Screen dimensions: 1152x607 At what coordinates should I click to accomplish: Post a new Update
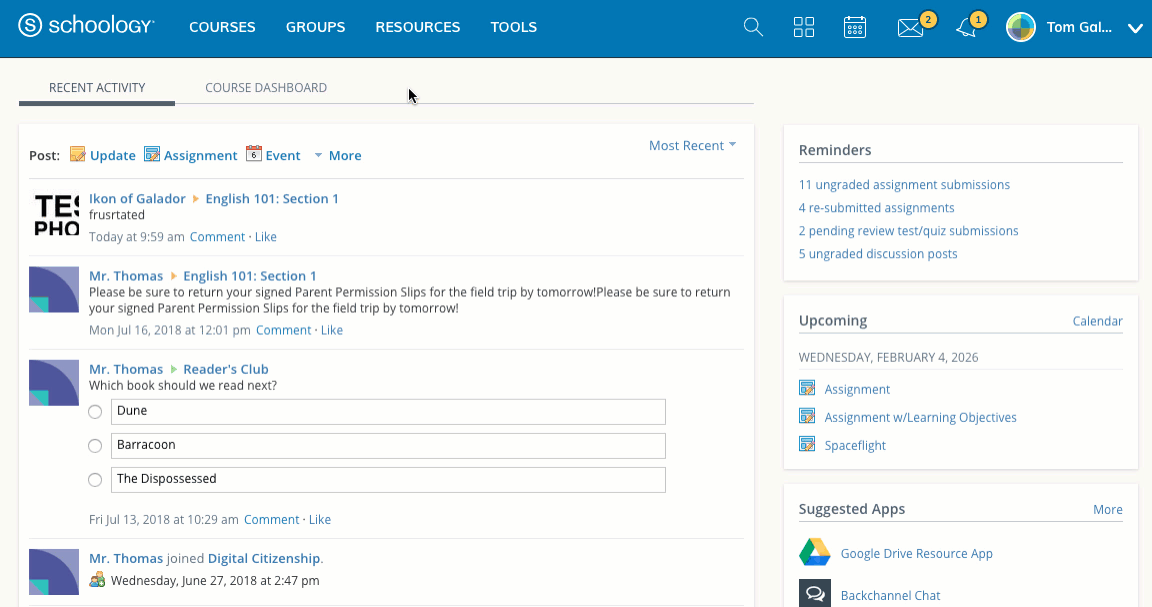coord(103,155)
